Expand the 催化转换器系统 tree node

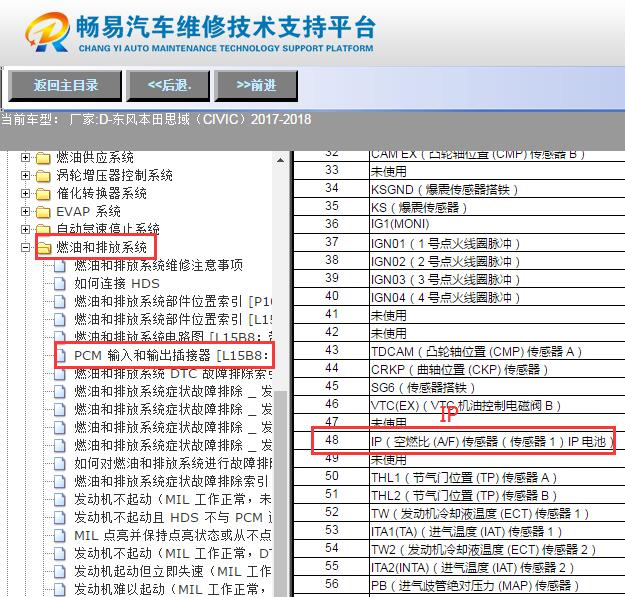25,193
